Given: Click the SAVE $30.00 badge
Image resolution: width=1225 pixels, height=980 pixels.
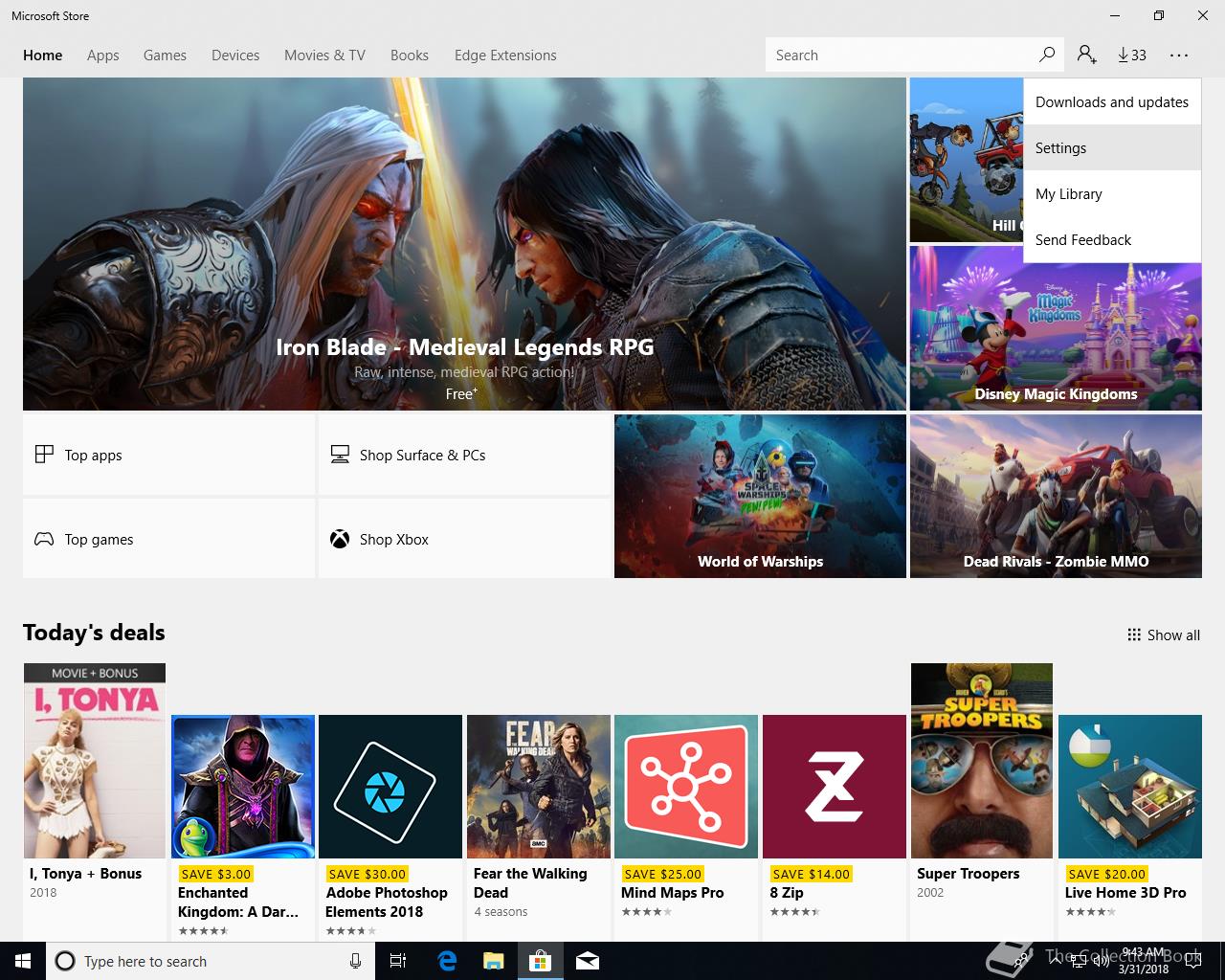Looking at the screenshot, I should (367, 874).
